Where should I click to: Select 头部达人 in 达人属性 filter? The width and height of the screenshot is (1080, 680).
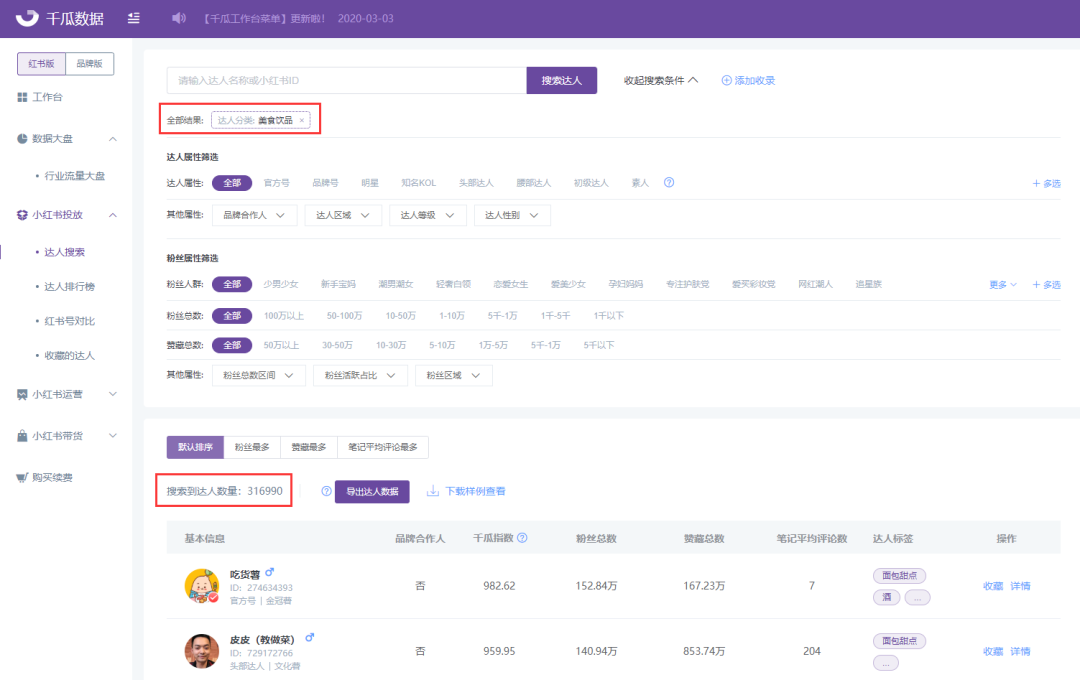click(476, 183)
